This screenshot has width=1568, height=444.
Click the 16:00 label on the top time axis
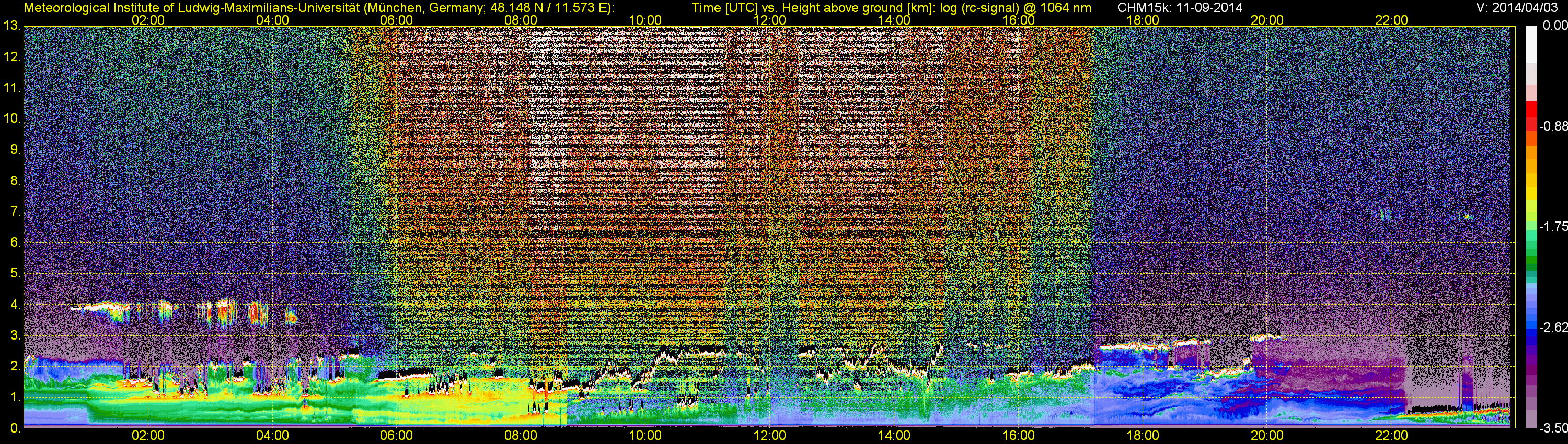tap(1018, 20)
